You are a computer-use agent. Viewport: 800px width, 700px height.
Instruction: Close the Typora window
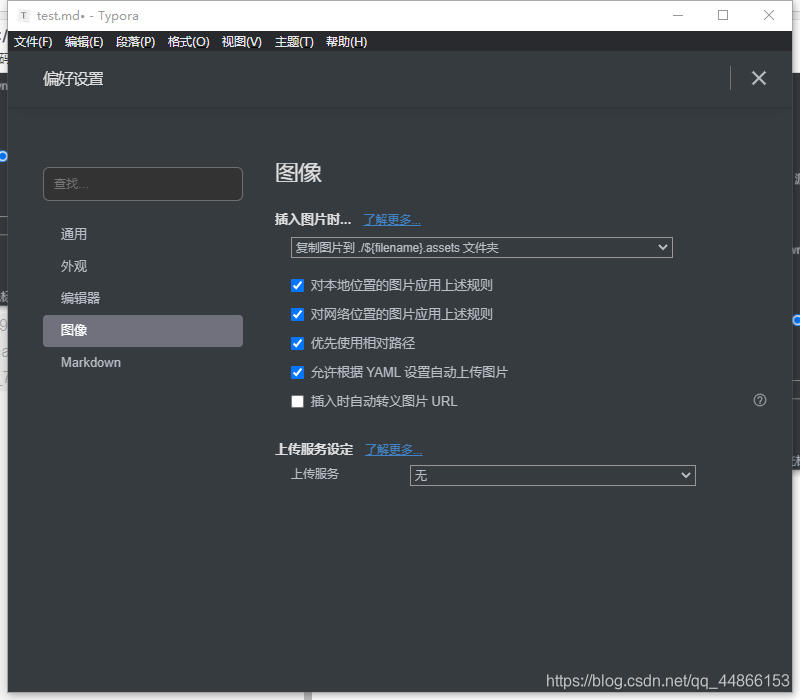769,15
